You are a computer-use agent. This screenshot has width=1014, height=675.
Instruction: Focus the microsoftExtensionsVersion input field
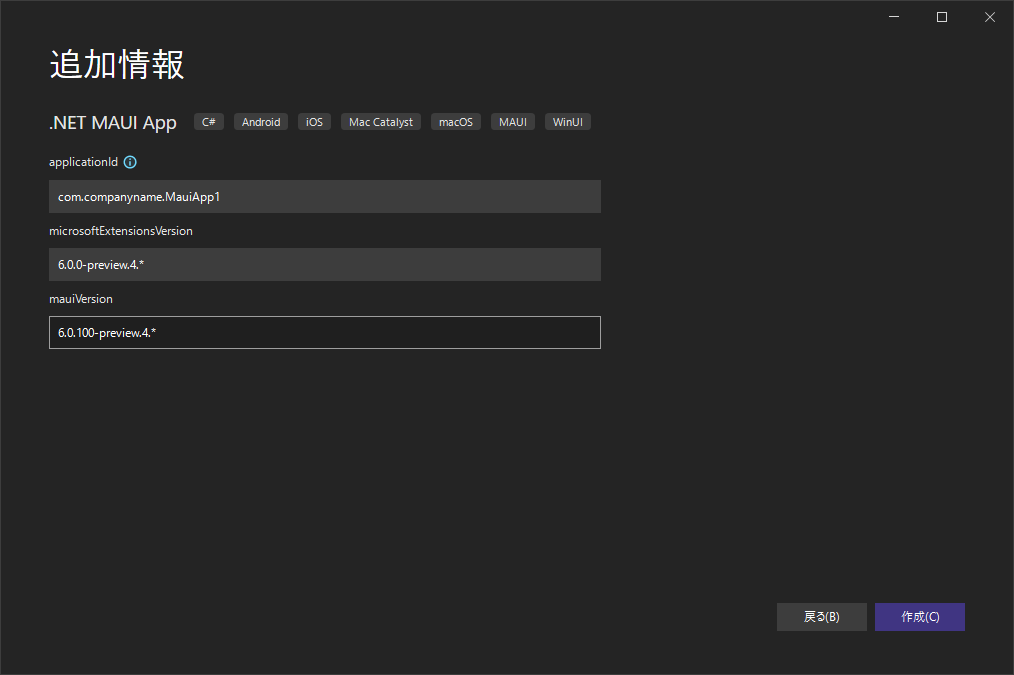(x=325, y=264)
